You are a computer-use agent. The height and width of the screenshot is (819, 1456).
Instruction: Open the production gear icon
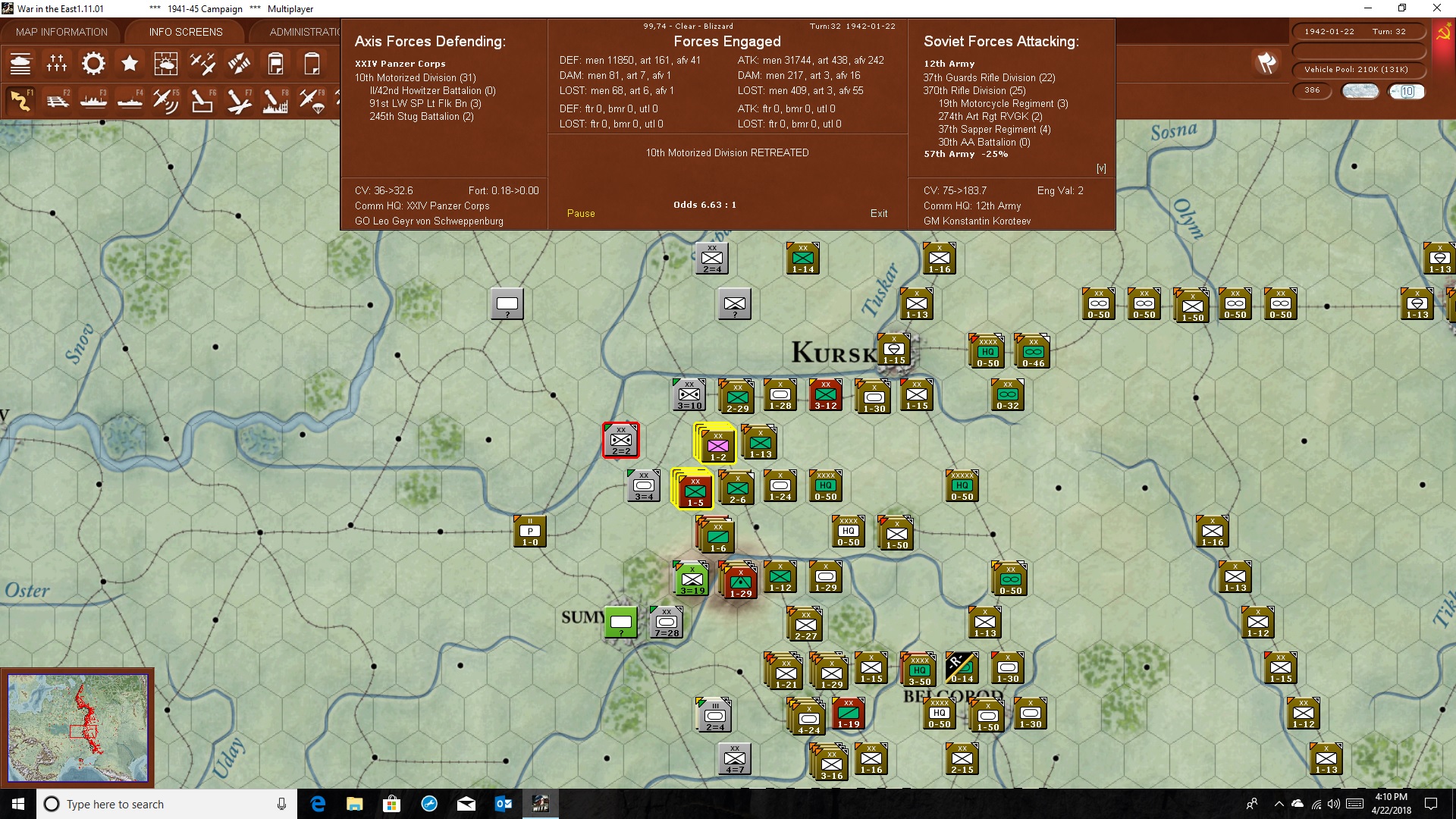pyautogui.click(x=93, y=64)
